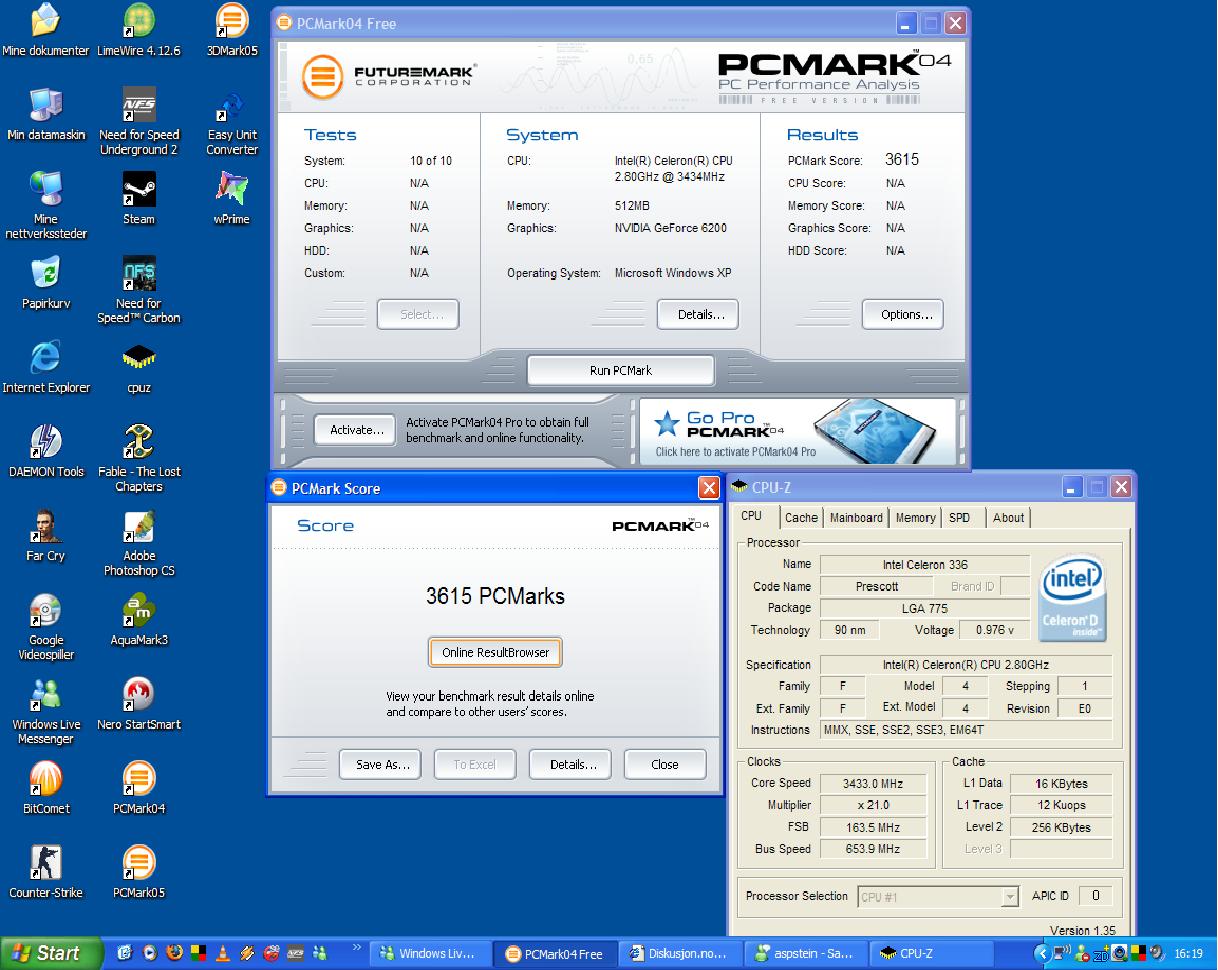The height and width of the screenshot is (970, 1218).
Task: Open DAEMON Tools shortcut
Action: pos(46,450)
